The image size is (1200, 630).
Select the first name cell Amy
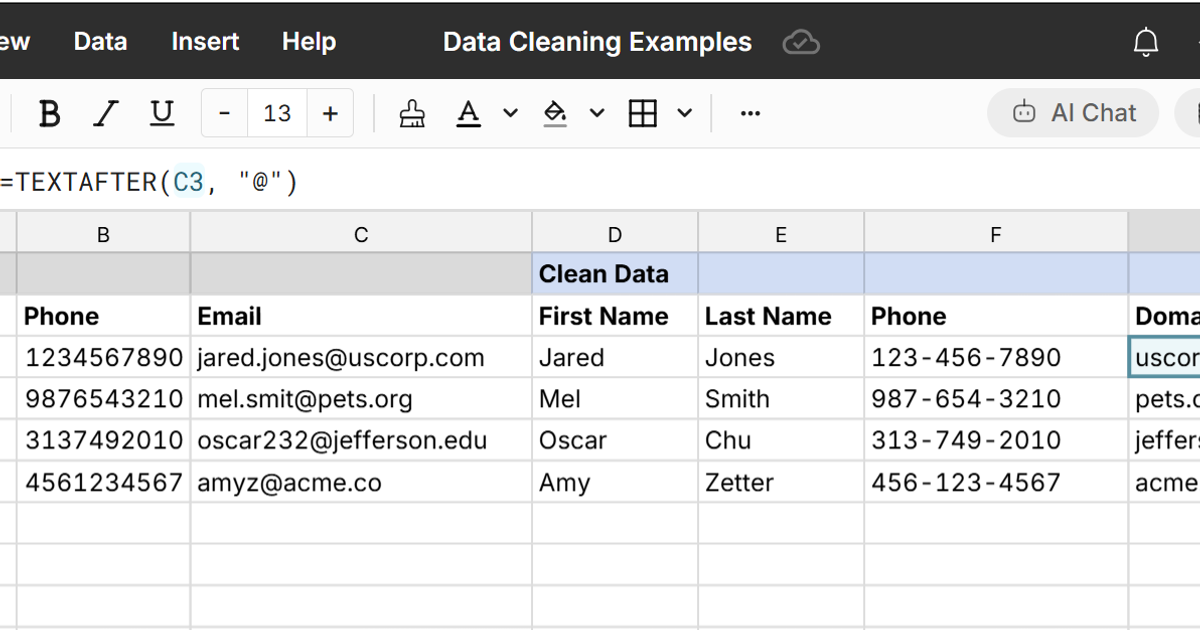pyautogui.click(x=615, y=482)
